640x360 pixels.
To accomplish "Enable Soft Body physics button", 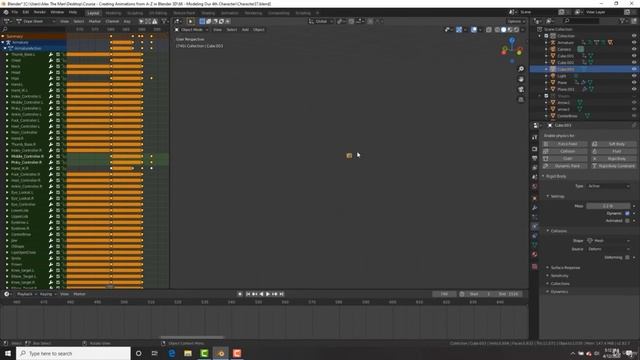I will coord(613,144).
